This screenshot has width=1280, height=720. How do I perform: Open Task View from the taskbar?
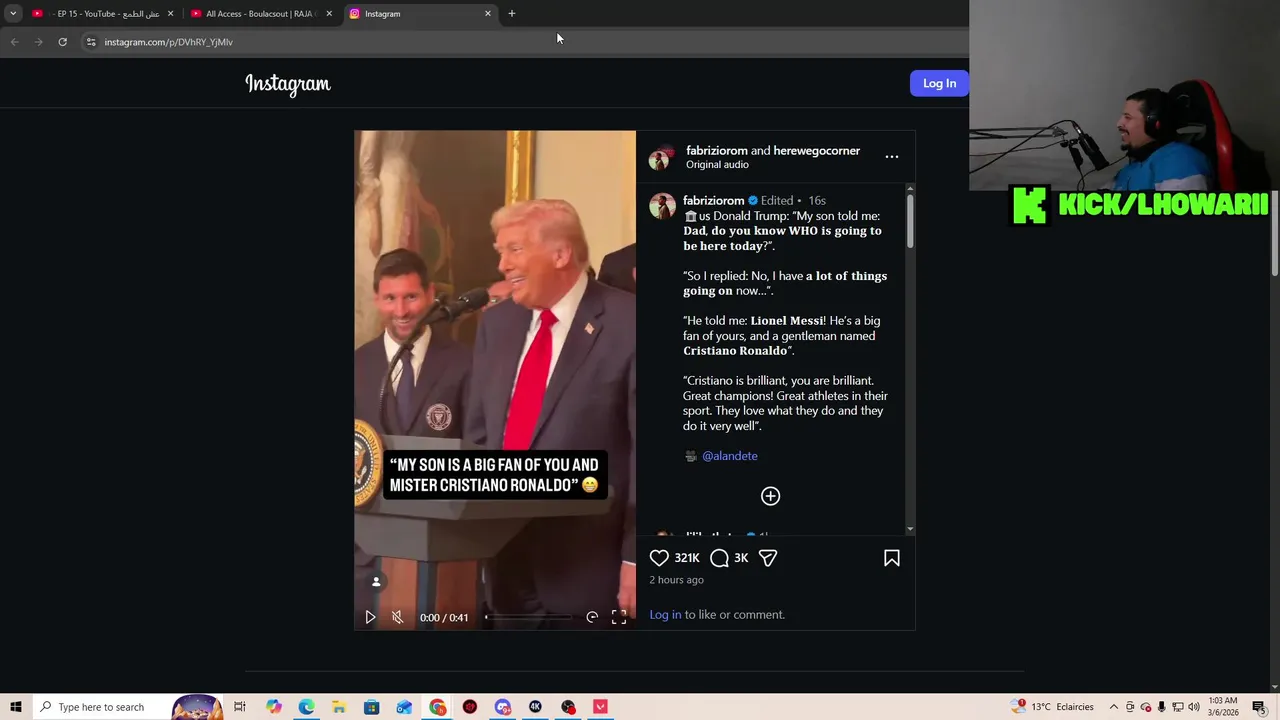tap(240, 707)
